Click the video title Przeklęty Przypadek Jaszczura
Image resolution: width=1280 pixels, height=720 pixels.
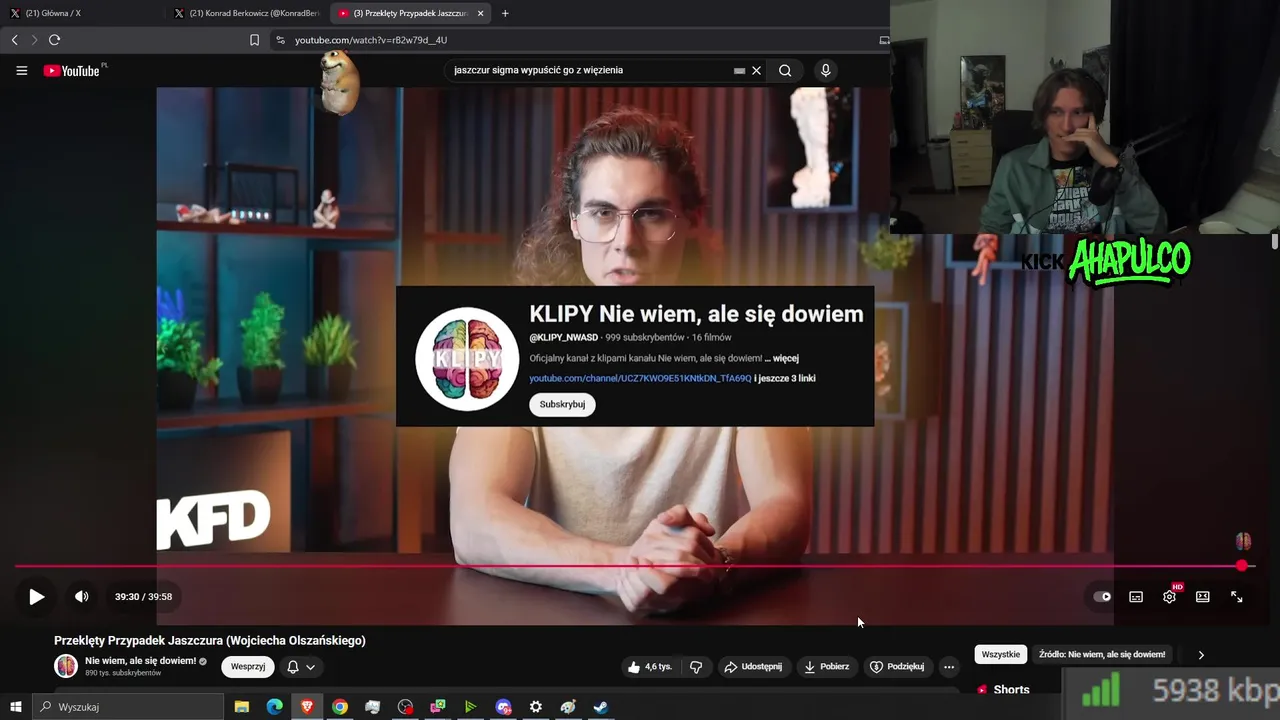[210, 641]
